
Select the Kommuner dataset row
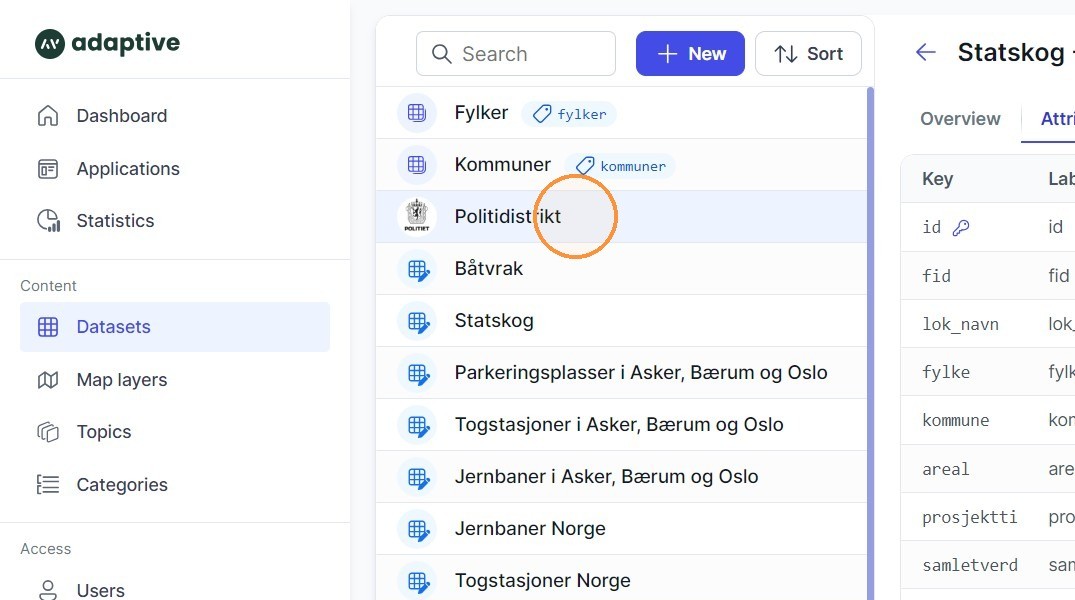click(x=621, y=165)
